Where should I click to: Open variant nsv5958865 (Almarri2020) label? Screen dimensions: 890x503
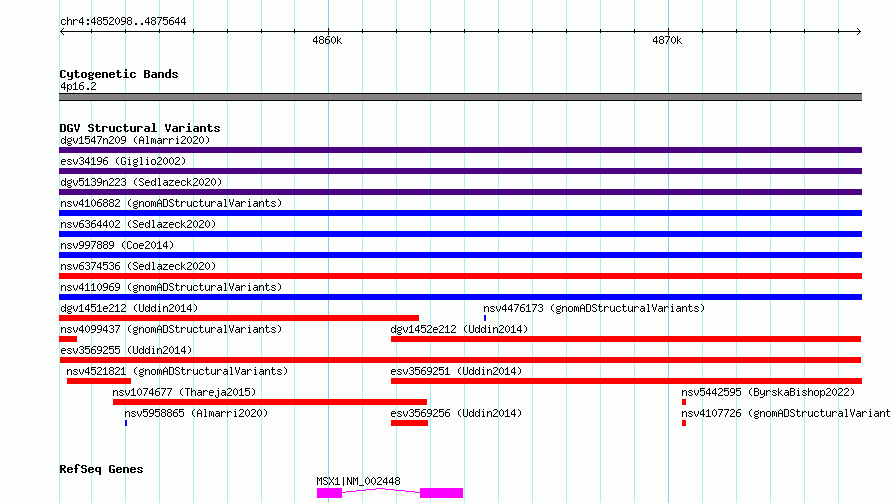[x=196, y=413]
